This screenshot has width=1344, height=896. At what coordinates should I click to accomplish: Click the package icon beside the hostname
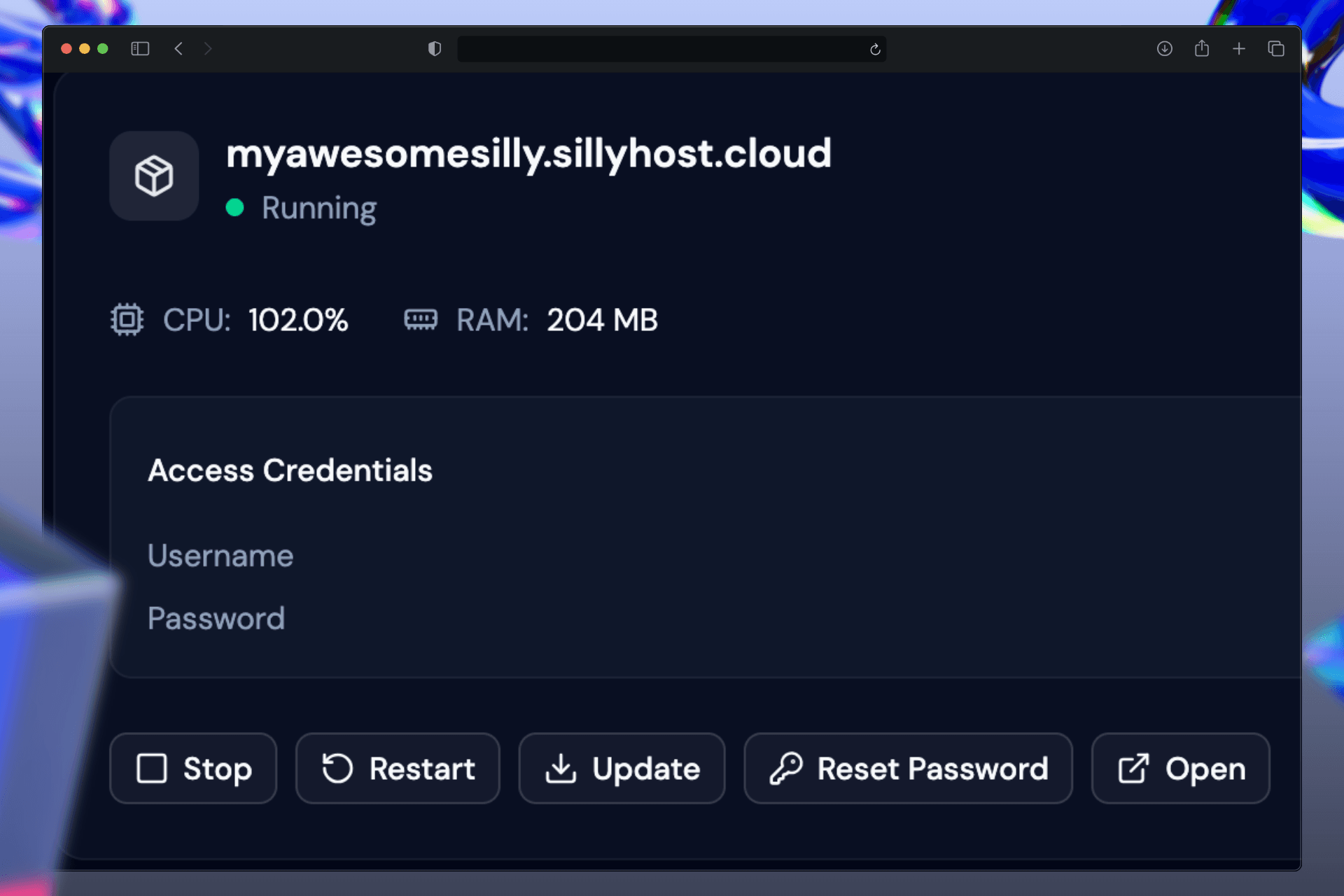tap(154, 176)
